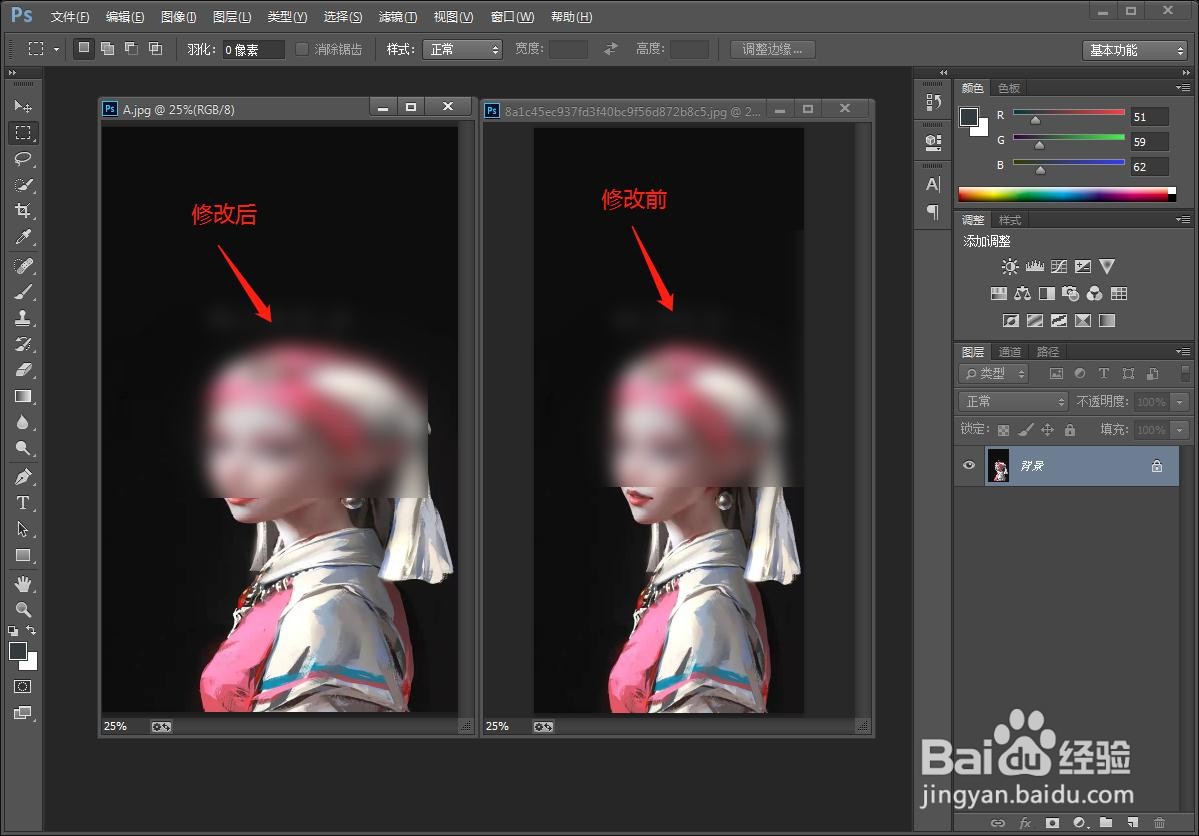Switch to the 色板 swatches tab

pos(1009,88)
